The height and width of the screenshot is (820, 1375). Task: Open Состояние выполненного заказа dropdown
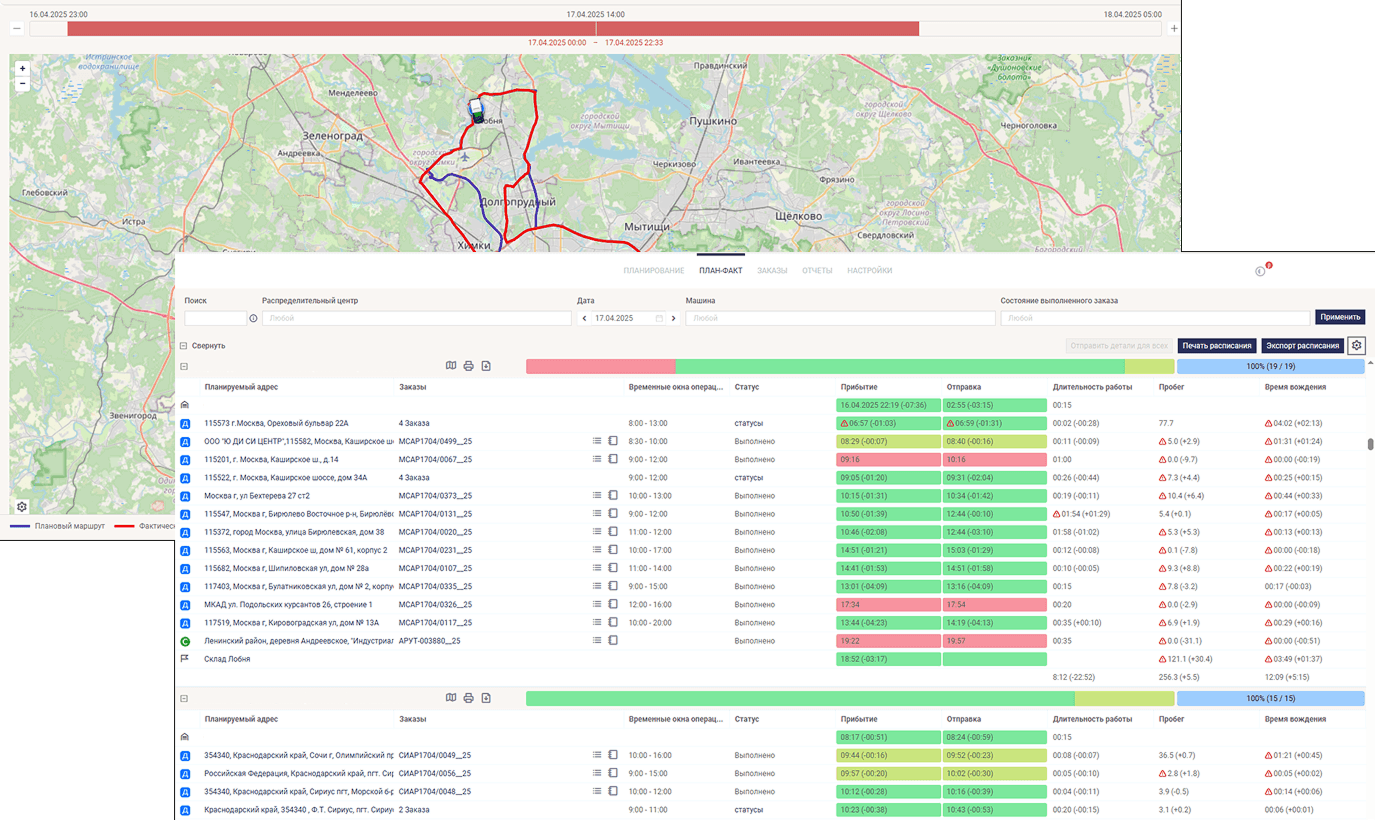tap(1155, 318)
